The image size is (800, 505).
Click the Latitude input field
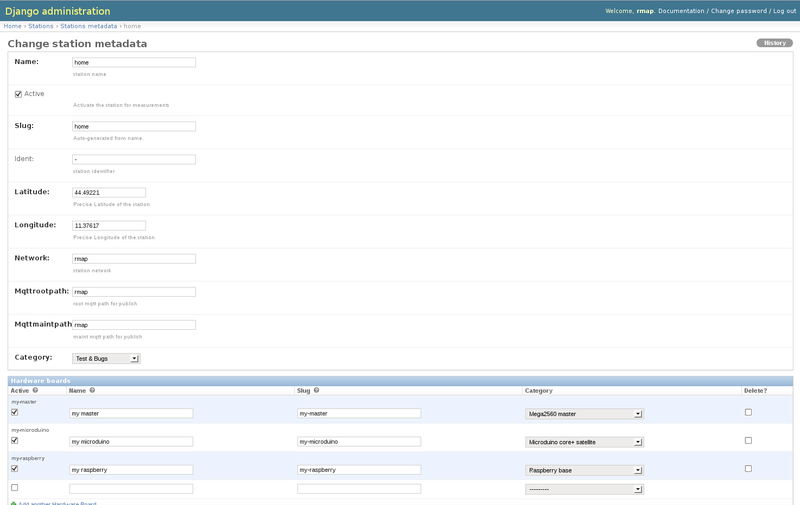point(109,193)
